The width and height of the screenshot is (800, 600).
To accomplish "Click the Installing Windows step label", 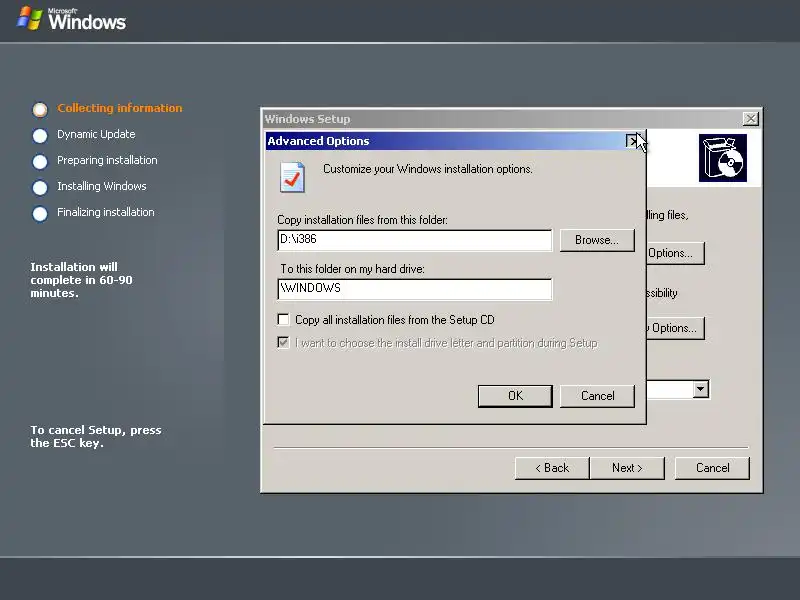I will [102, 186].
